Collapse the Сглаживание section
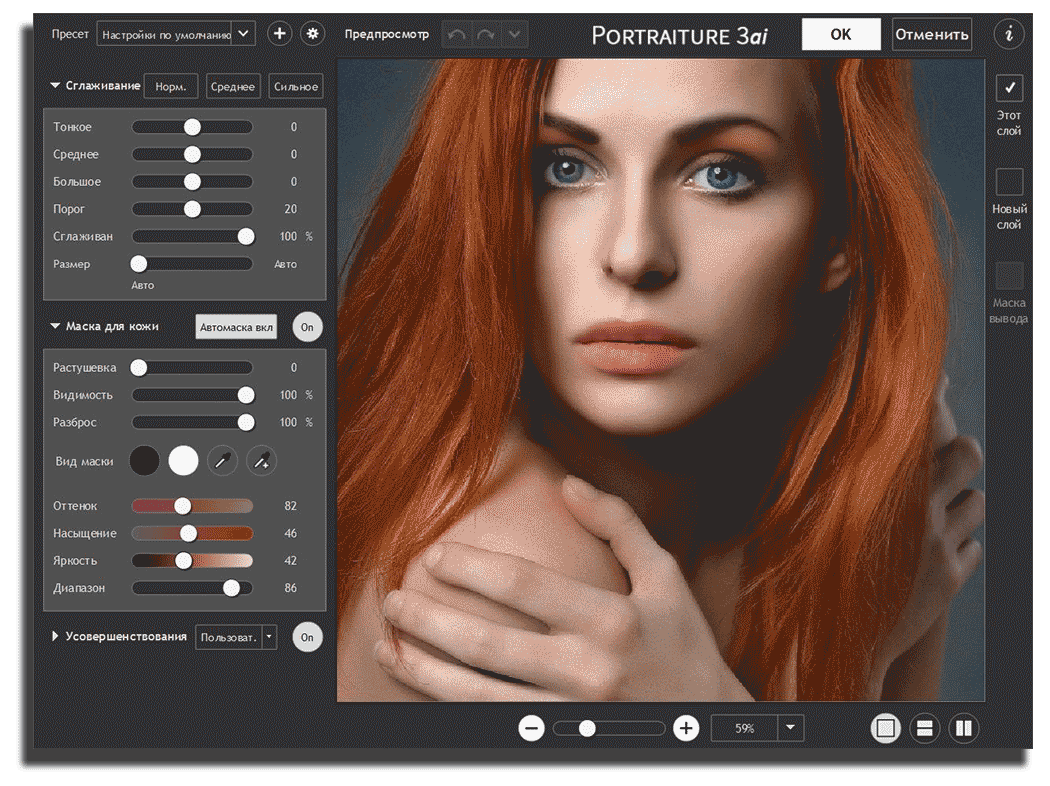 56,86
